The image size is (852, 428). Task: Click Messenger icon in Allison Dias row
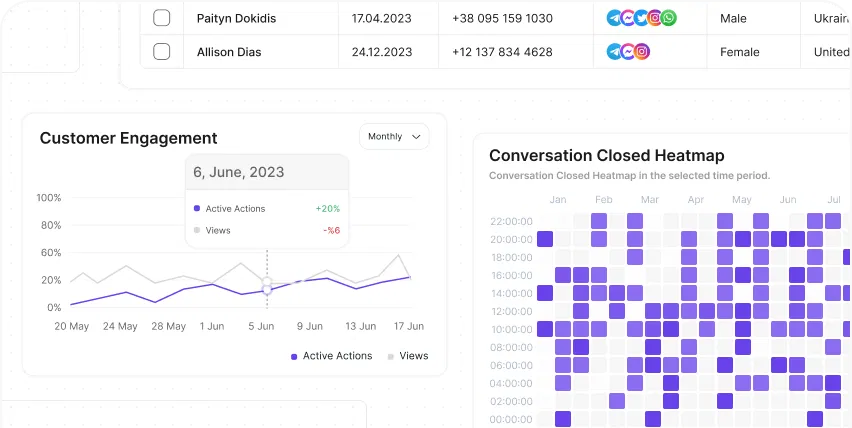coord(628,52)
